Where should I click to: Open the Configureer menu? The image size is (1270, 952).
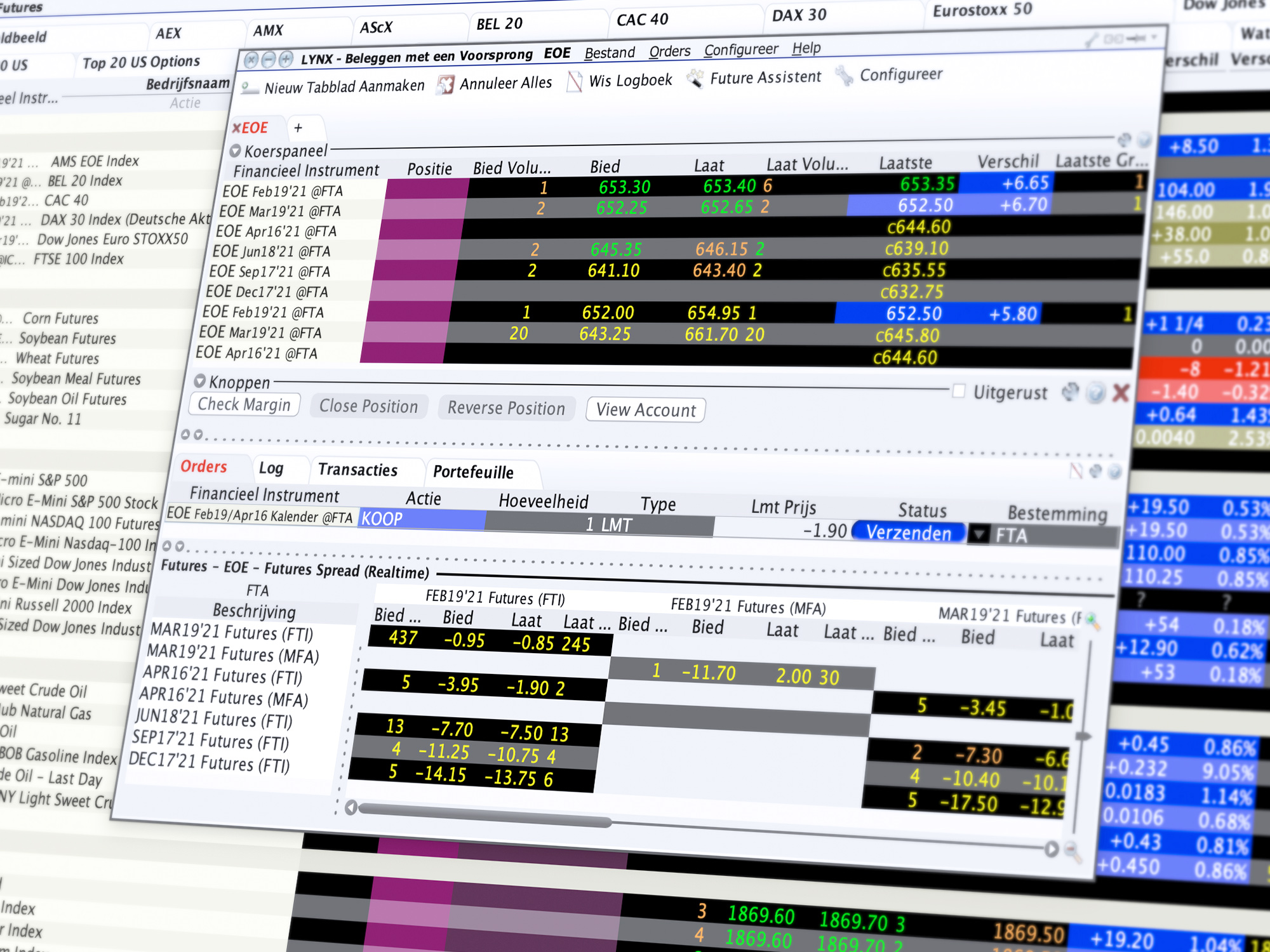(741, 50)
